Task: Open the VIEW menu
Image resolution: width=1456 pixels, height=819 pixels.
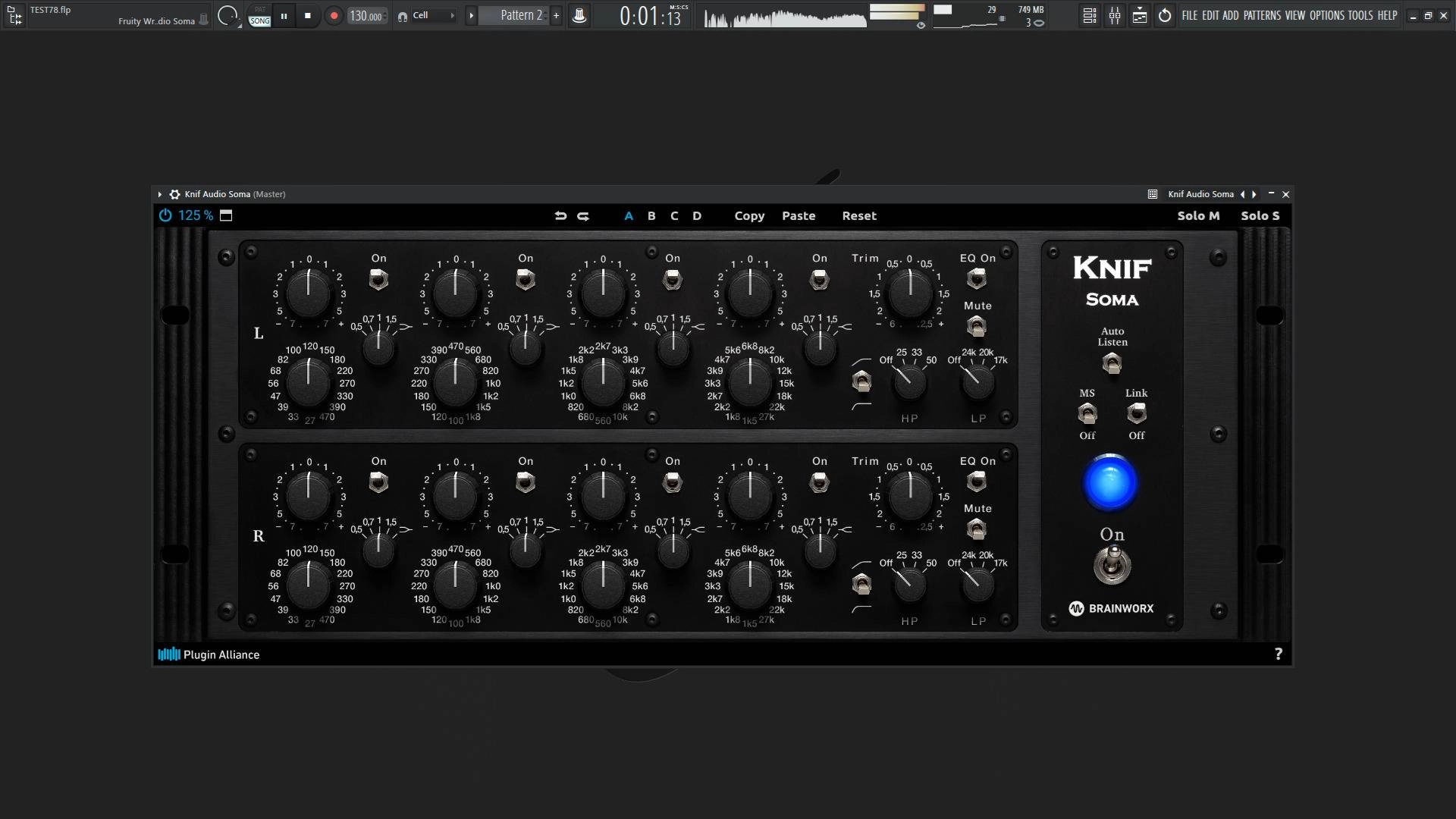Action: tap(1295, 15)
